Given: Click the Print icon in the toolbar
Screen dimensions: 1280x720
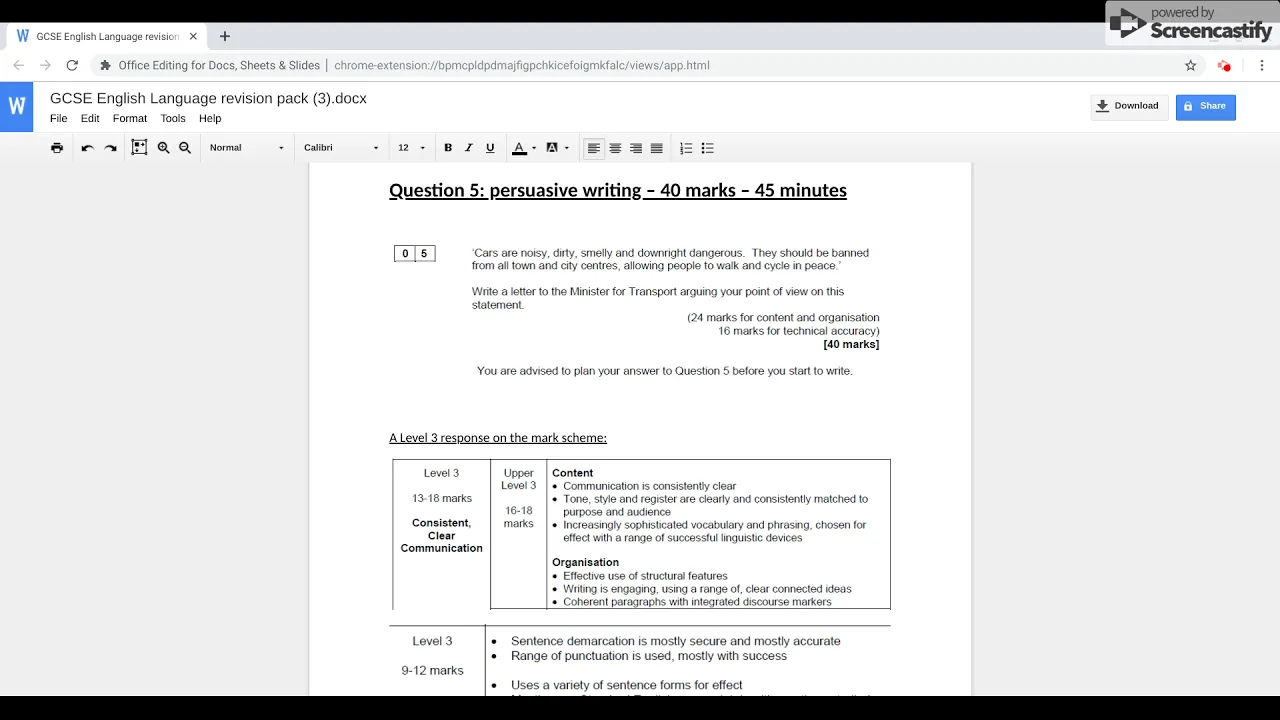Looking at the screenshot, I should tap(57, 148).
